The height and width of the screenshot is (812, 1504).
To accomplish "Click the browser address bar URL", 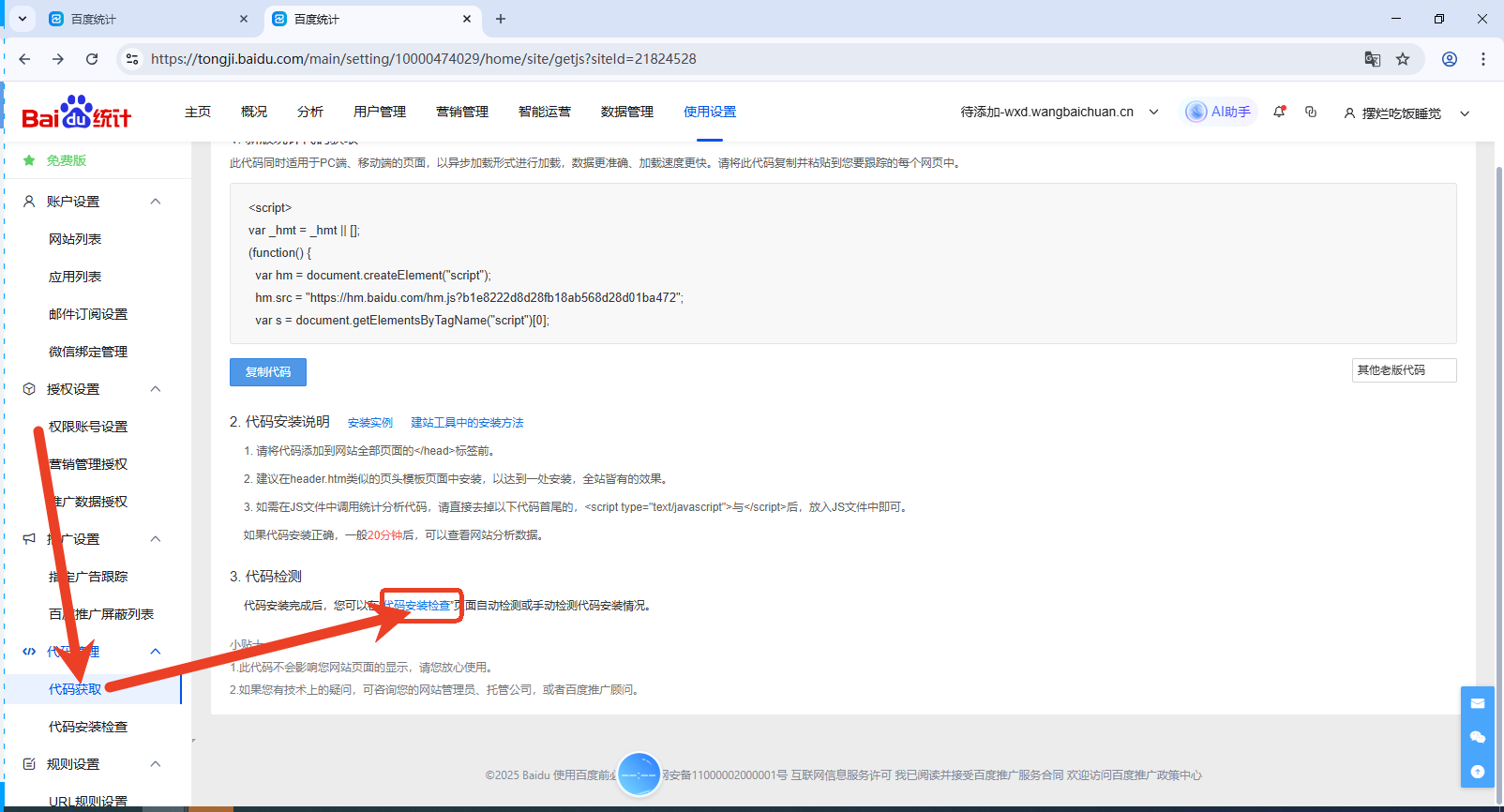I will pyautogui.click(x=423, y=59).
